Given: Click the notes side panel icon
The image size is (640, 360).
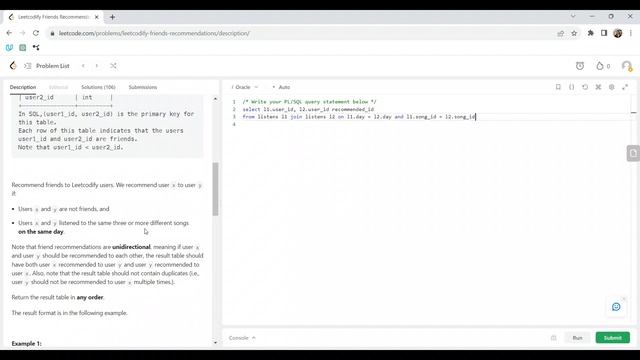Looking at the screenshot, I should click(x=633, y=153).
